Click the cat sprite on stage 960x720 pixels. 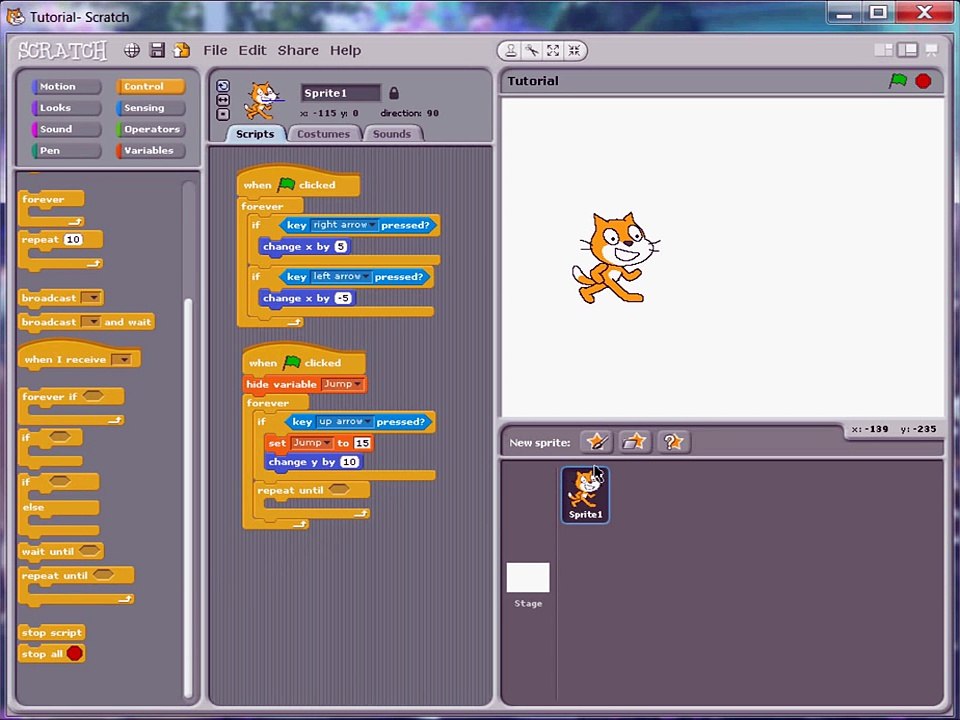pyautogui.click(x=615, y=257)
